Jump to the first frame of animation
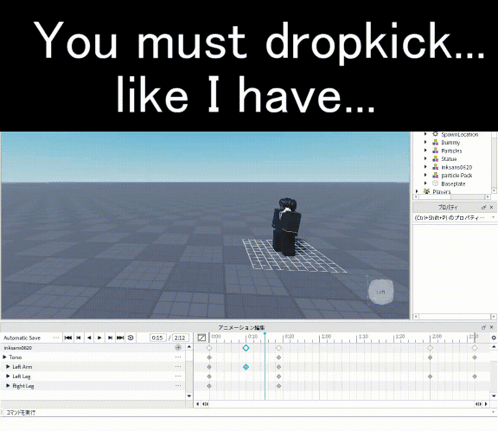Image resolution: width=498 pixels, height=431 pixels. (68, 338)
